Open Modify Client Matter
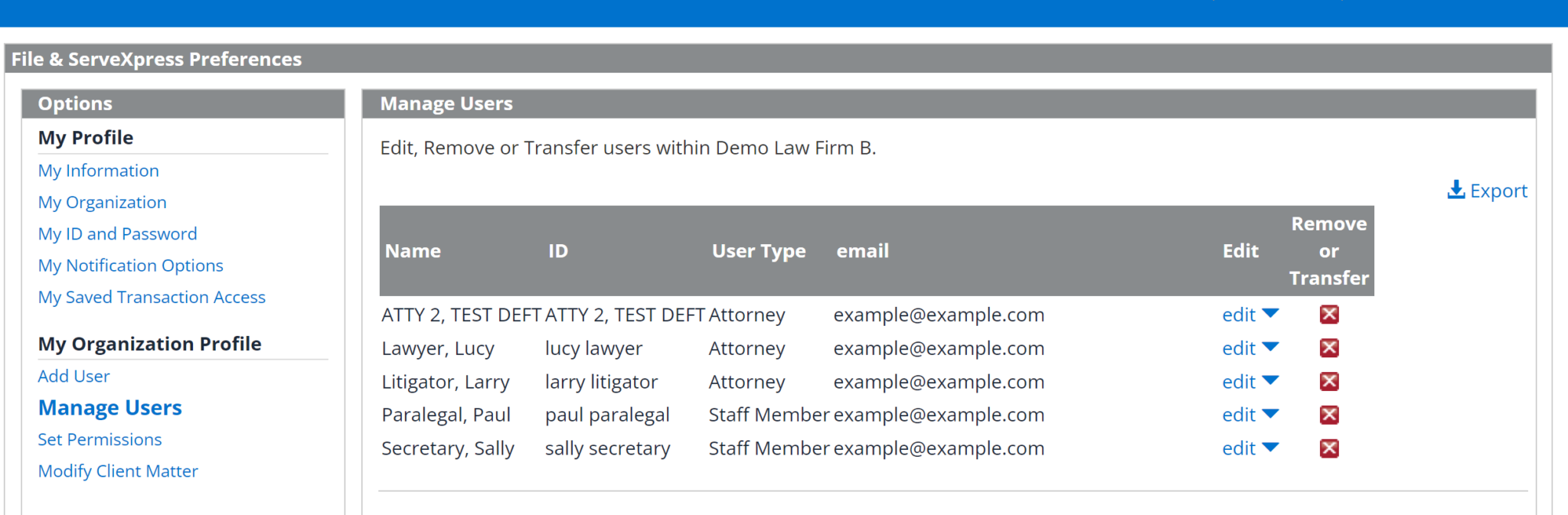Viewport: 1568px width, 515px height. click(118, 471)
